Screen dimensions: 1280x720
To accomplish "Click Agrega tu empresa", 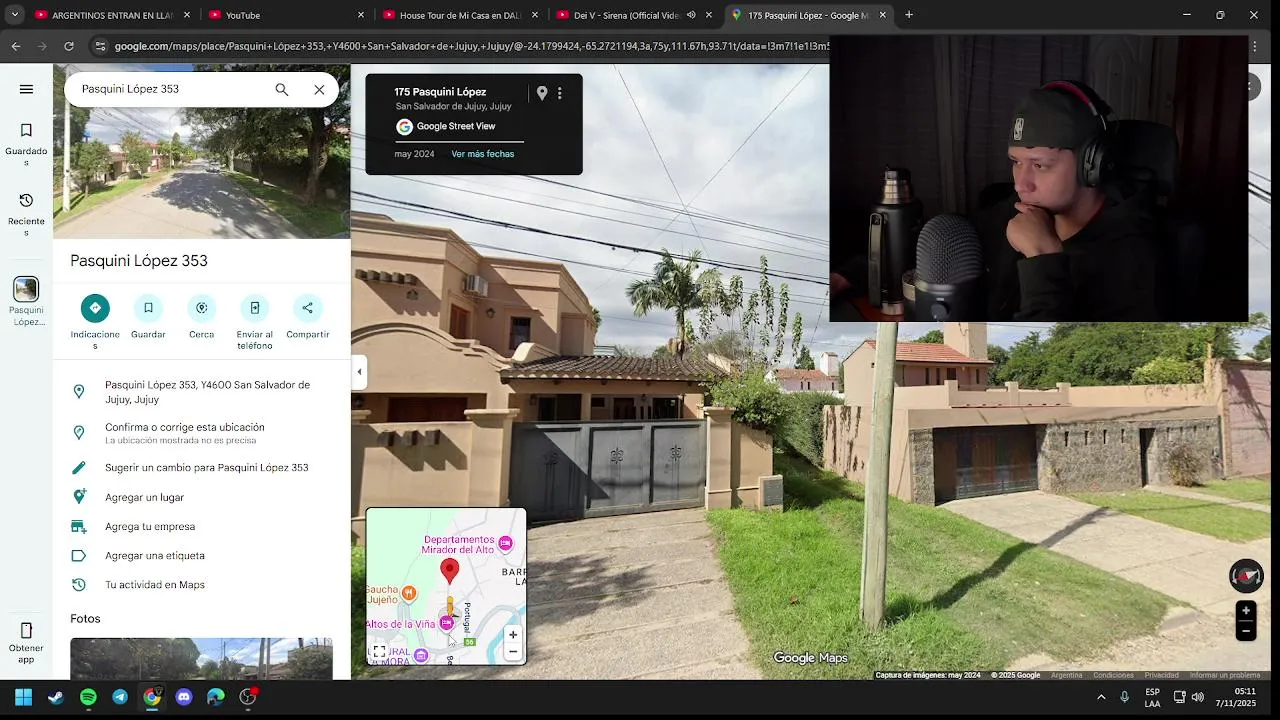I will point(202,526).
